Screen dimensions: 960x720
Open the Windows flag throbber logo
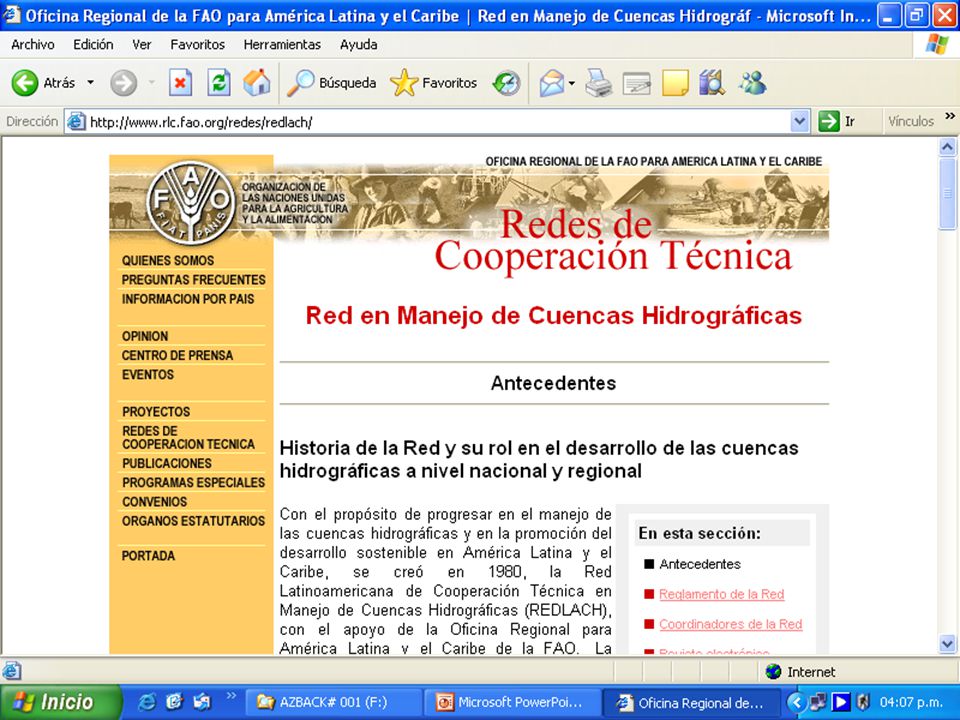(x=936, y=44)
